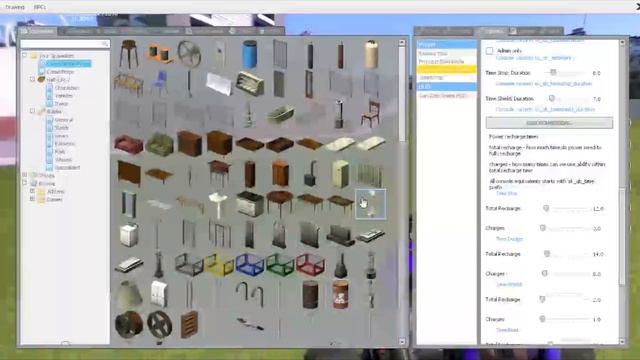640x360 pixels.
Task: Spawn the red sofa prop
Action: [x=129, y=144]
